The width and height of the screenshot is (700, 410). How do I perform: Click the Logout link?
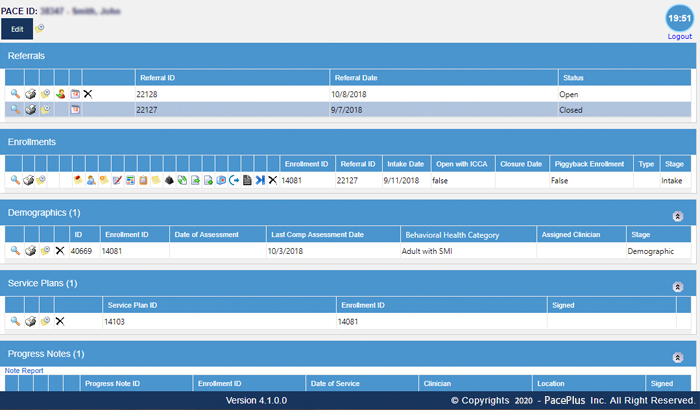[679, 37]
